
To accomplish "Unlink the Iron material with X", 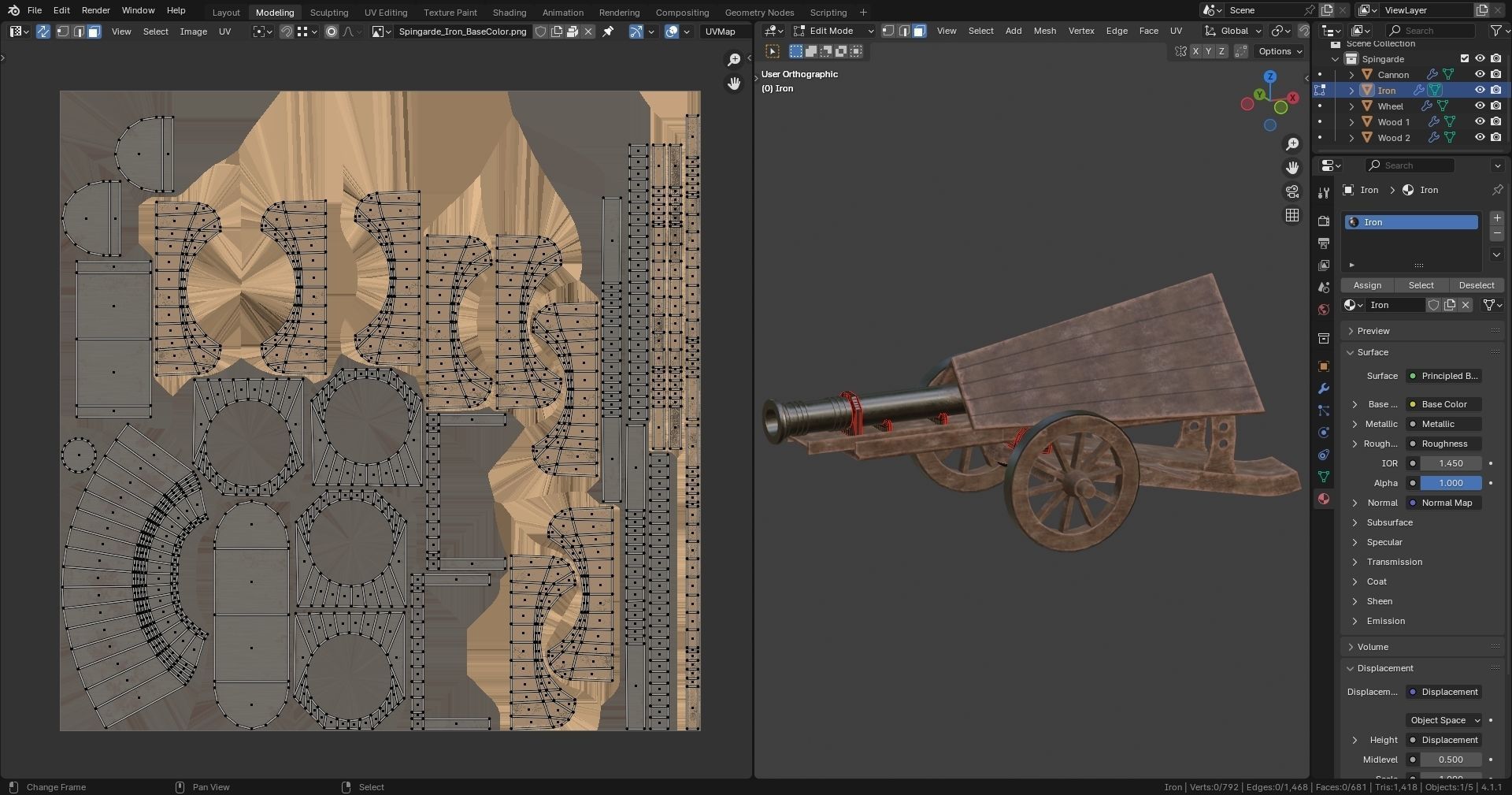I will coord(1466,305).
